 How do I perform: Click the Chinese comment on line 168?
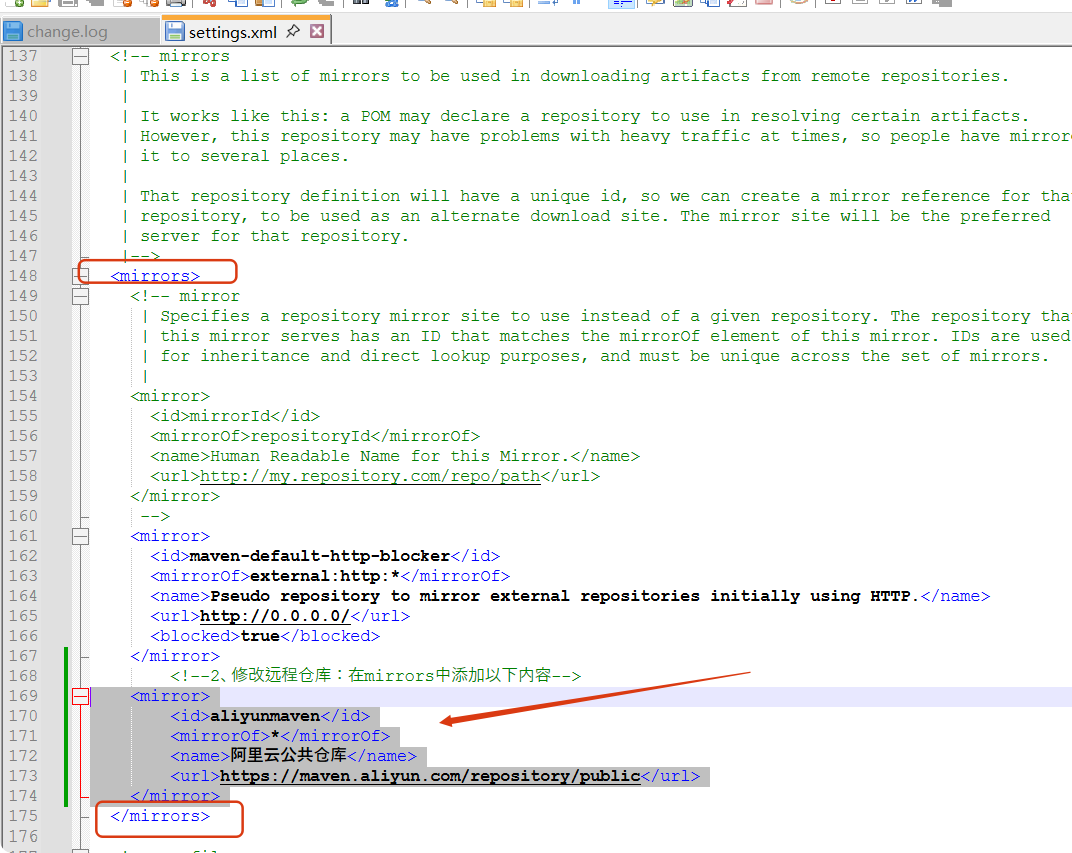click(x=376, y=675)
